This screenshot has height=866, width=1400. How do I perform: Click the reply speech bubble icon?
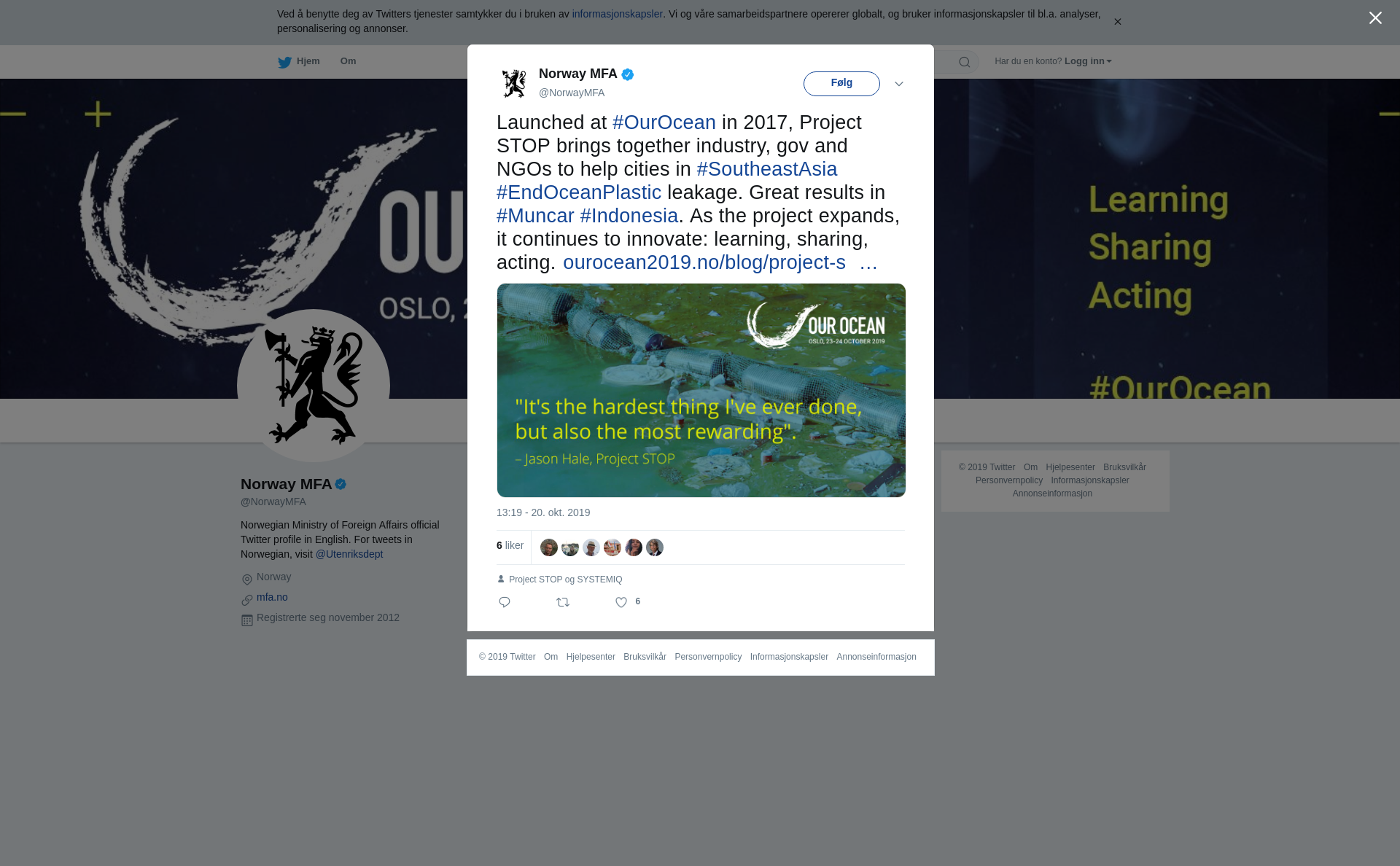[x=505, y=602]
